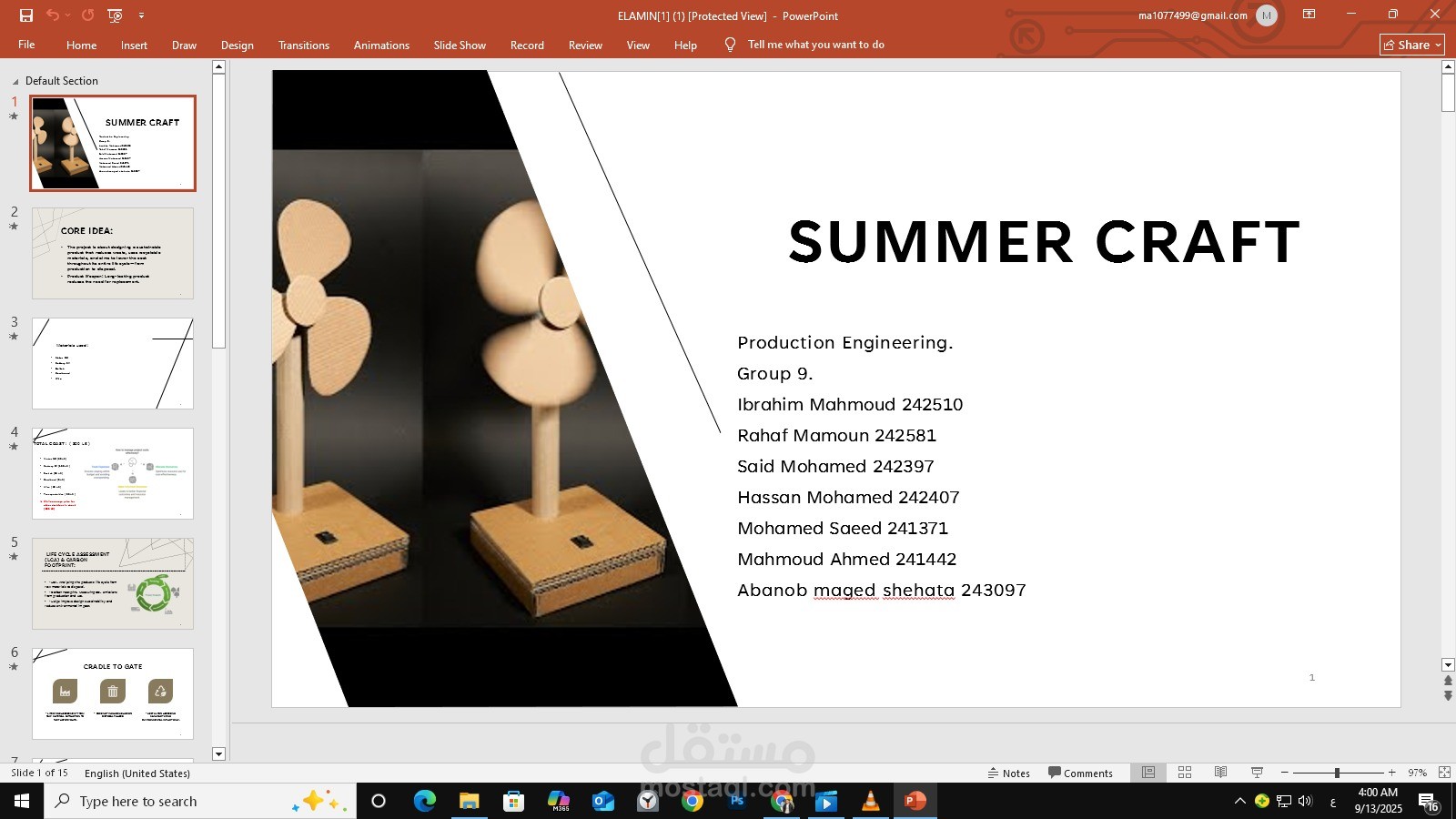Switch to the Record tab
Image resolution: width=1456 pixels, height=819 pixels.
pyautogui.click(x=527, y=45)
